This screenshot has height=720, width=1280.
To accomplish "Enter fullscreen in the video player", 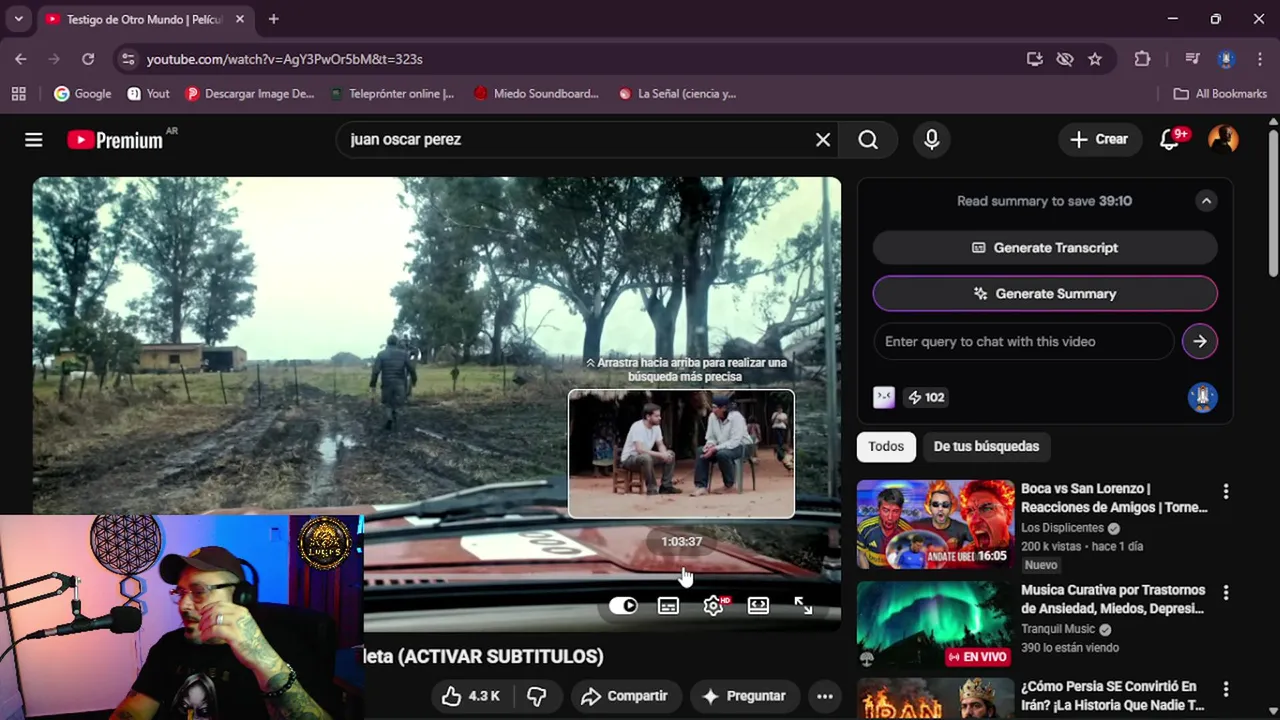I will pyautogui.click(x=803, y=605).
